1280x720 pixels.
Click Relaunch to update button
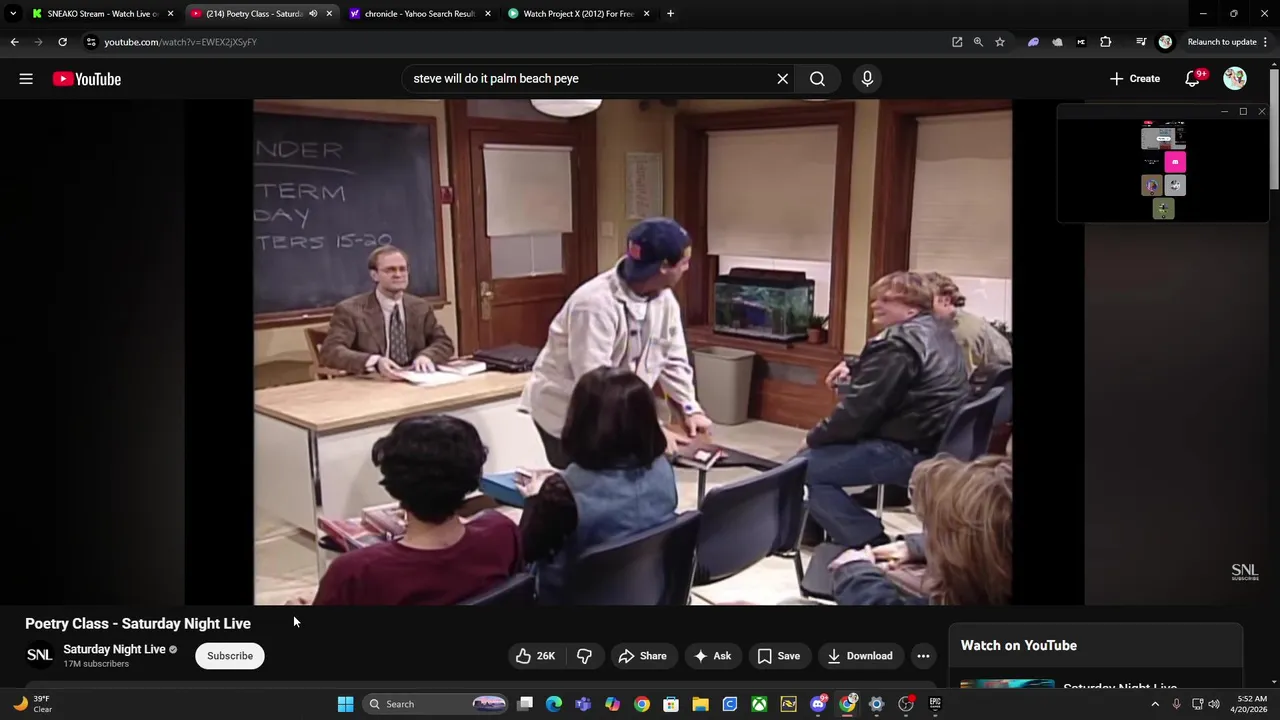[x=1222, y=42]
